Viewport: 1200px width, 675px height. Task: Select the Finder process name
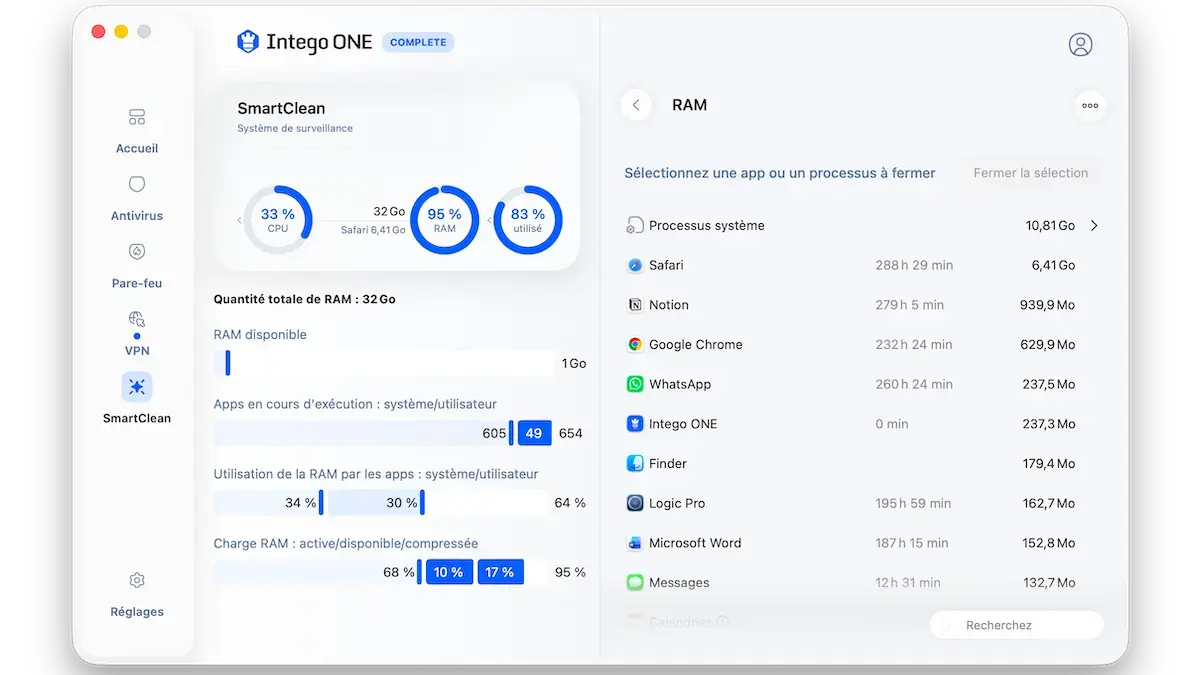[x=668, y=463]
